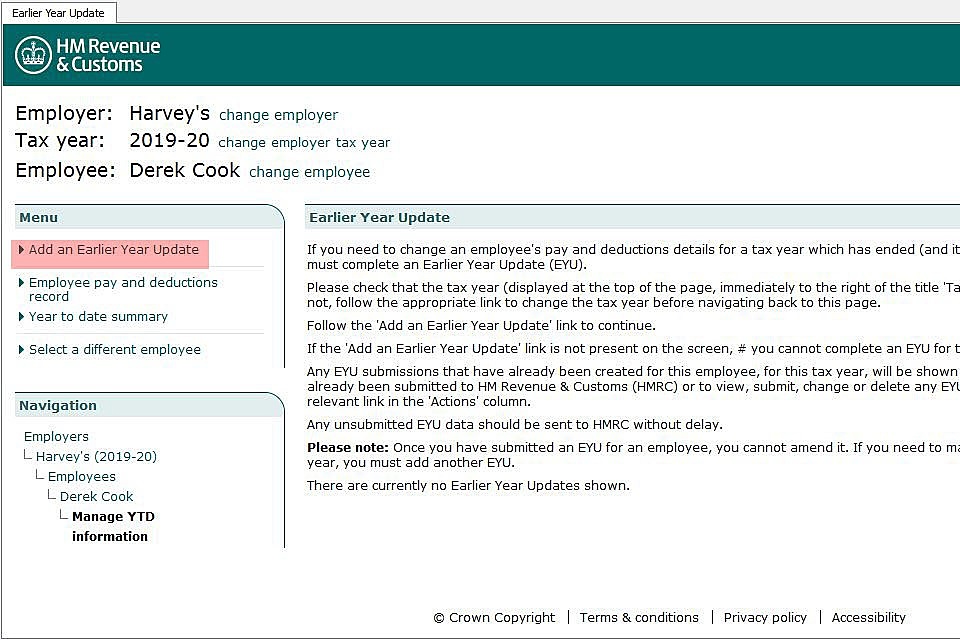Click the HM Revenue & Customs banner text
This screenshot has width=960, height=640.
click(x=107, y=55)
